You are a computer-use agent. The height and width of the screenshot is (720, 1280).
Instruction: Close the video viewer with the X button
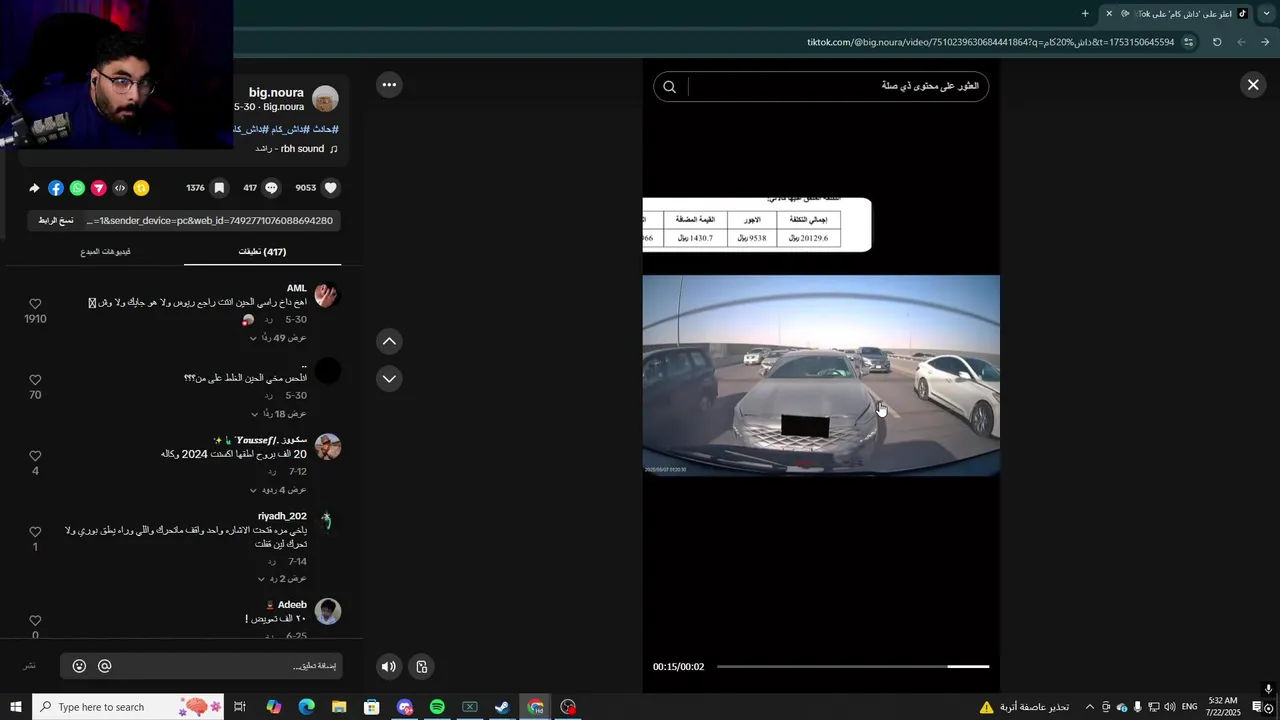[1253, 85]
